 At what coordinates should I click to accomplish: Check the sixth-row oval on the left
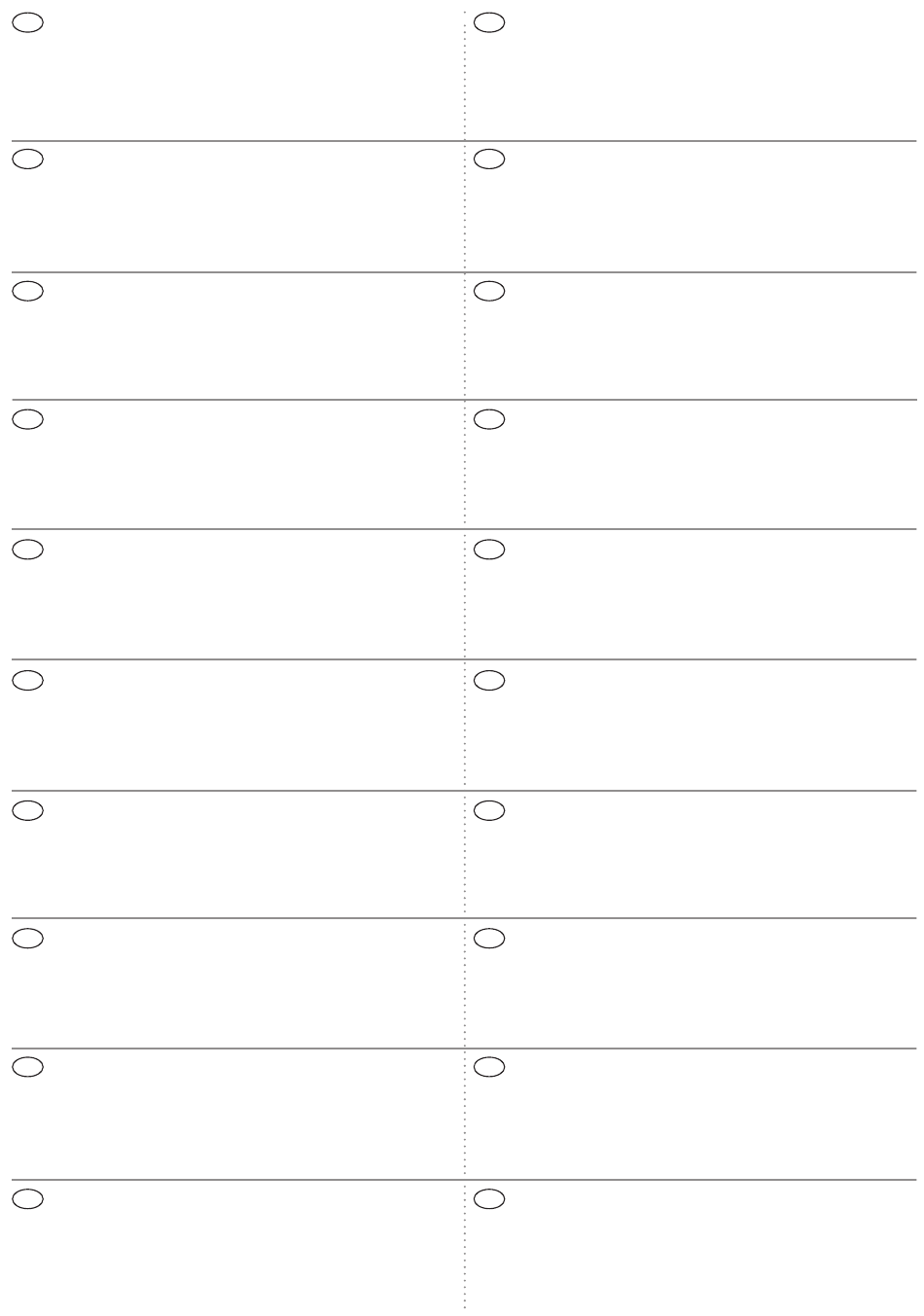coord(28,680)
